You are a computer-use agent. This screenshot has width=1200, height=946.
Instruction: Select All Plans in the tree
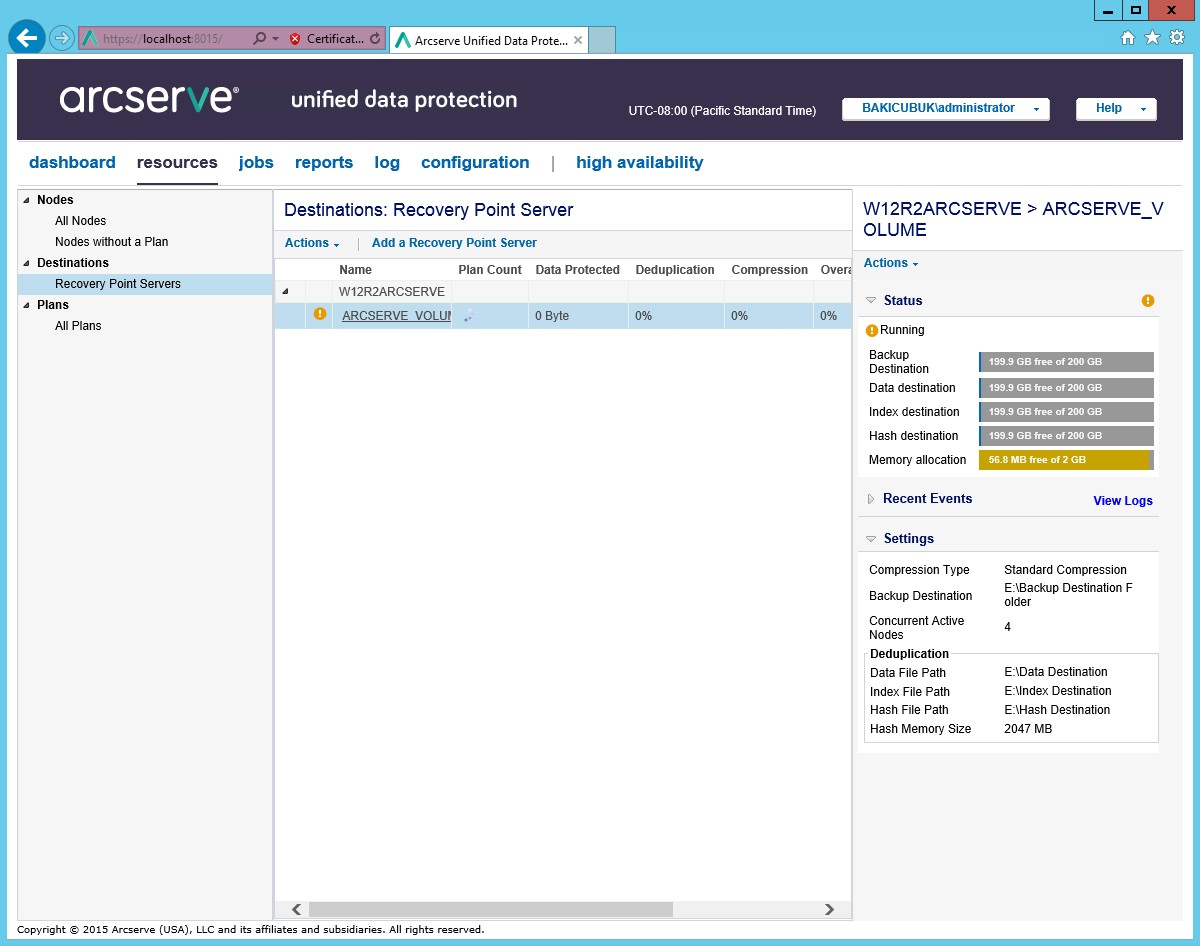tap(78, 326)
